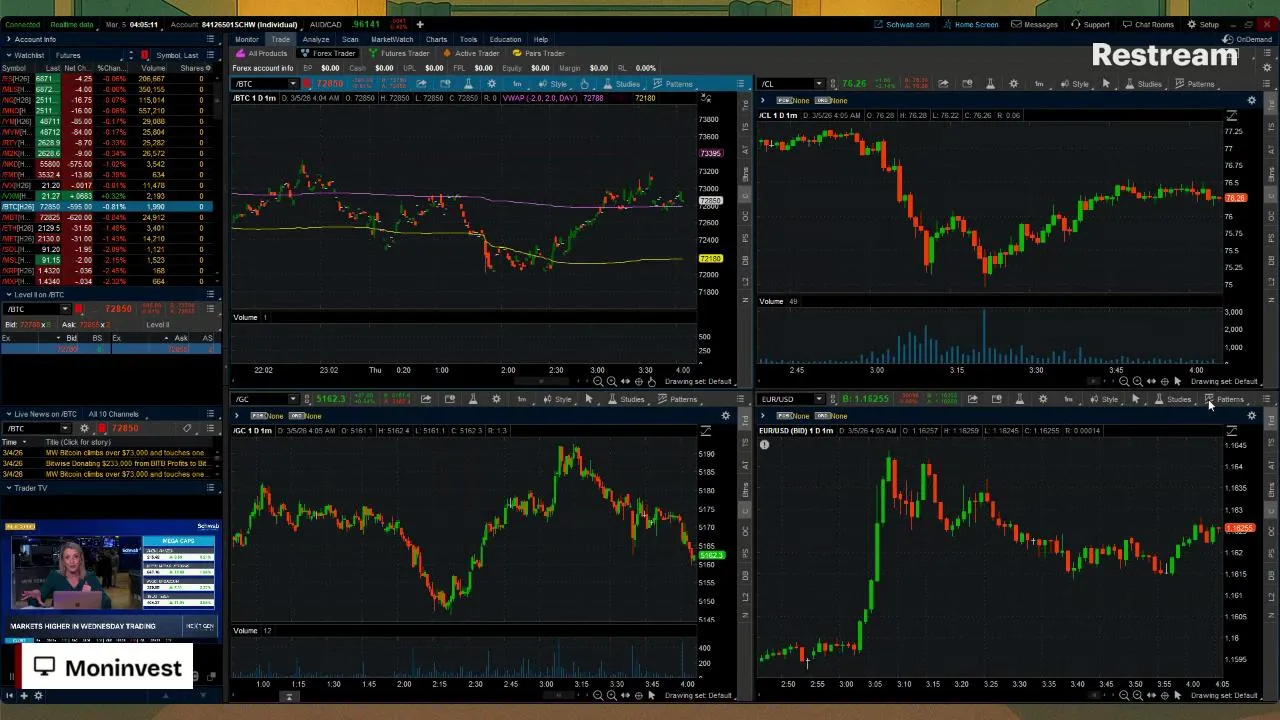Collapse the Level II on /BTC section
The width and height of the screenshot is (1280, 720).
click(9, 294)
